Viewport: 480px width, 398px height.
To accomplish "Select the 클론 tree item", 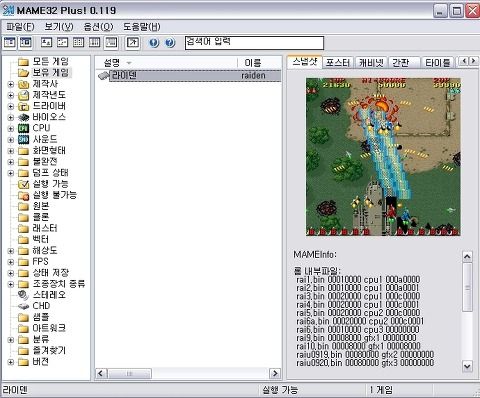I will coord(41,217).
